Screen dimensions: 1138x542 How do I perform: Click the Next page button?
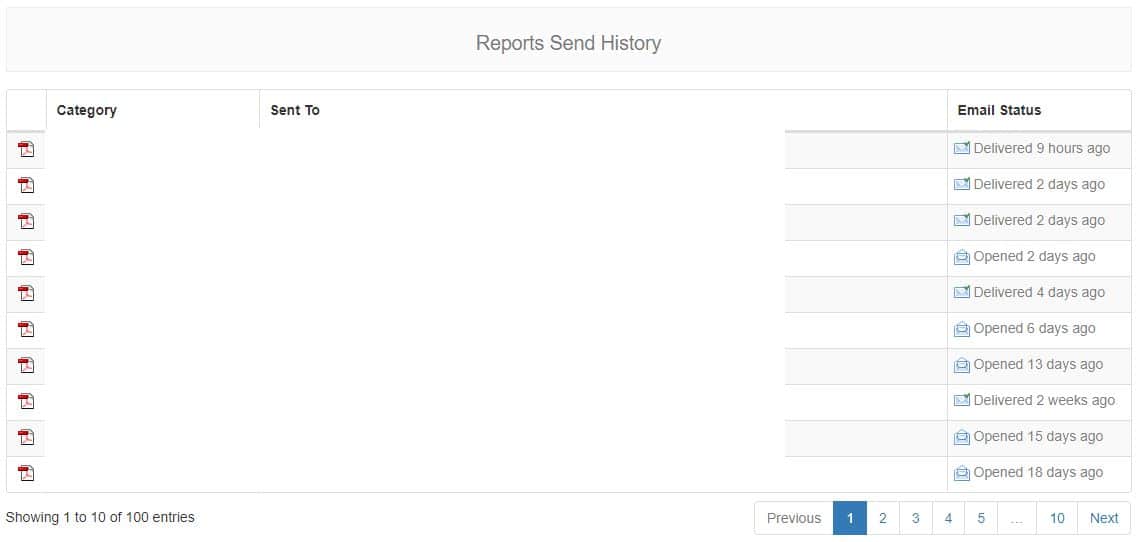point(1104,518)
